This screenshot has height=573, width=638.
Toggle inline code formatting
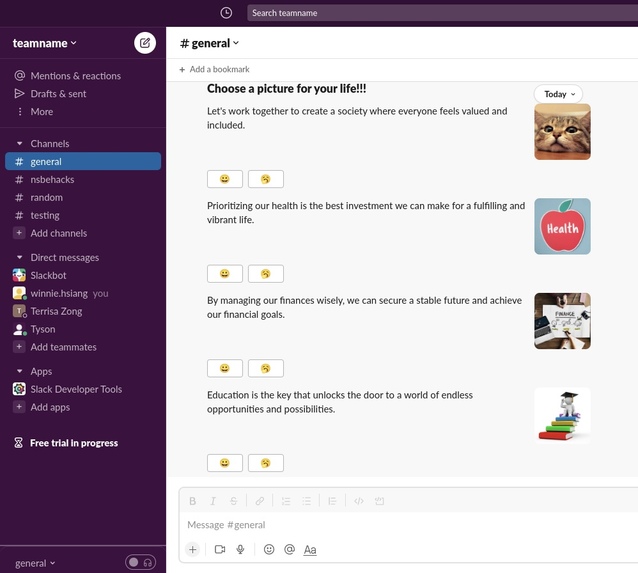pyautogui.click(x=359, y=501)
